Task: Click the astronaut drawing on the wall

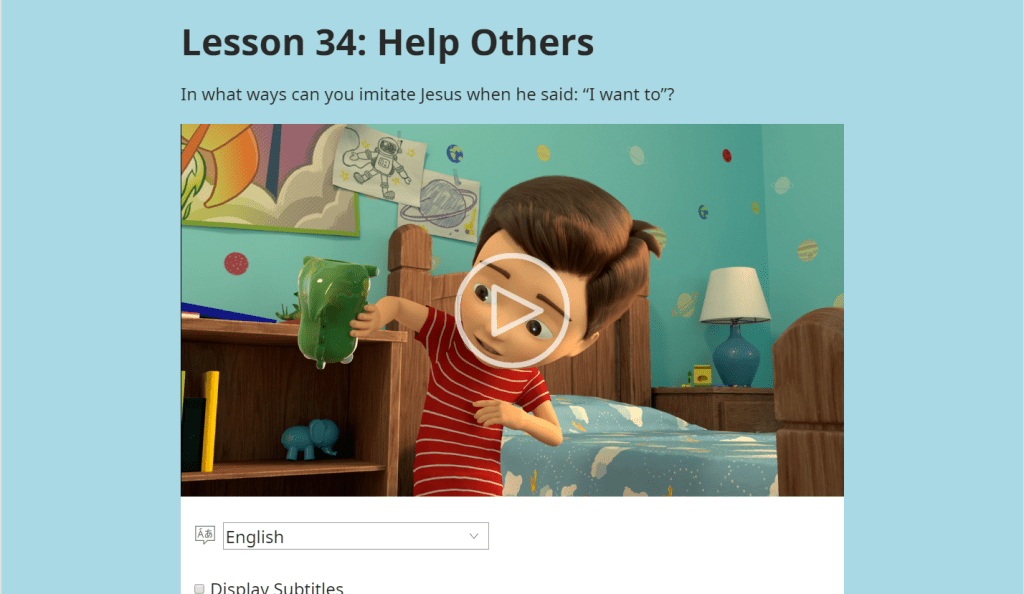Action: click(x=379, y=163)
